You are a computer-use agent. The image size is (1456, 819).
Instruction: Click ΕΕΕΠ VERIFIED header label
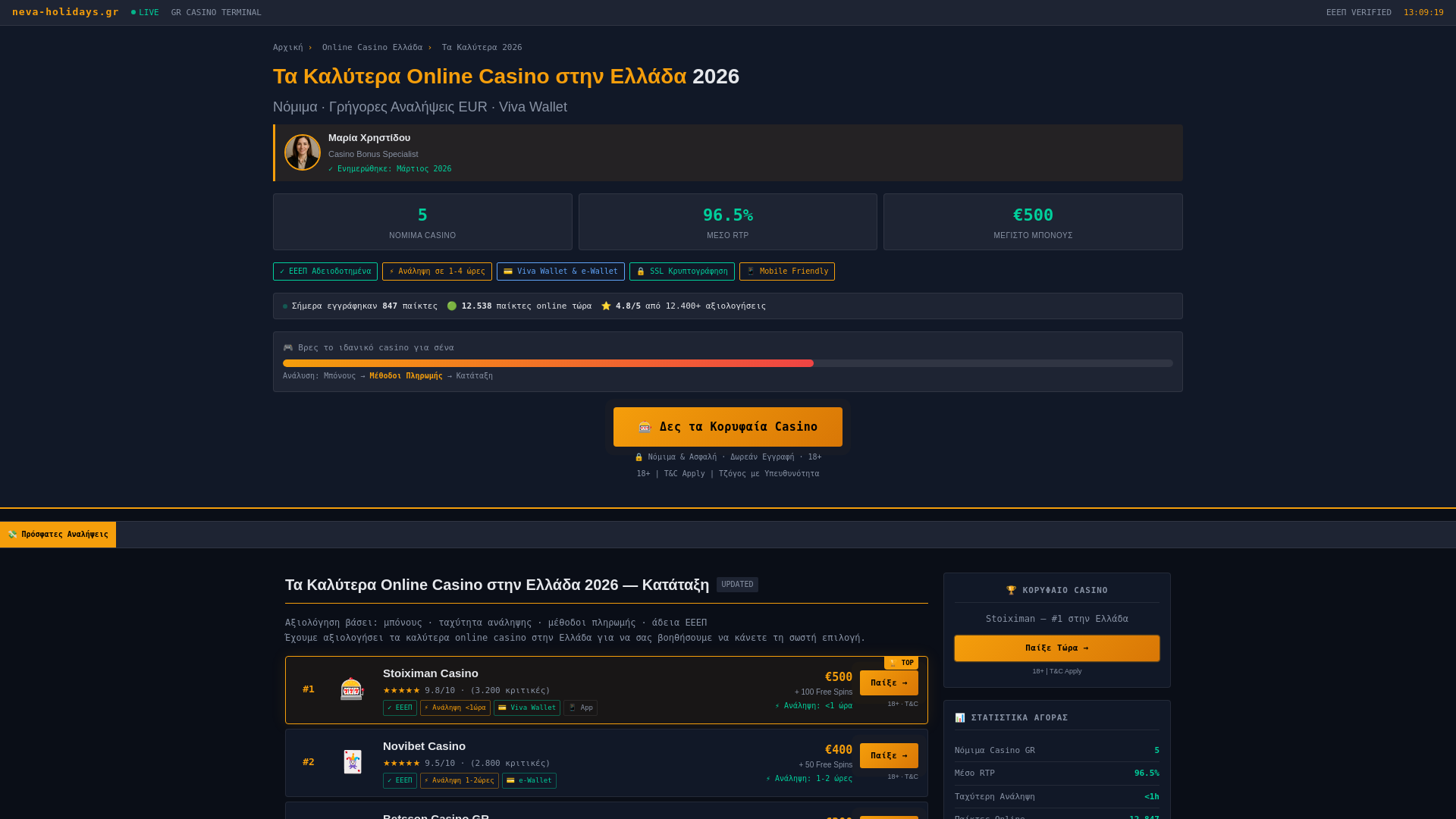pos(1358,13)
